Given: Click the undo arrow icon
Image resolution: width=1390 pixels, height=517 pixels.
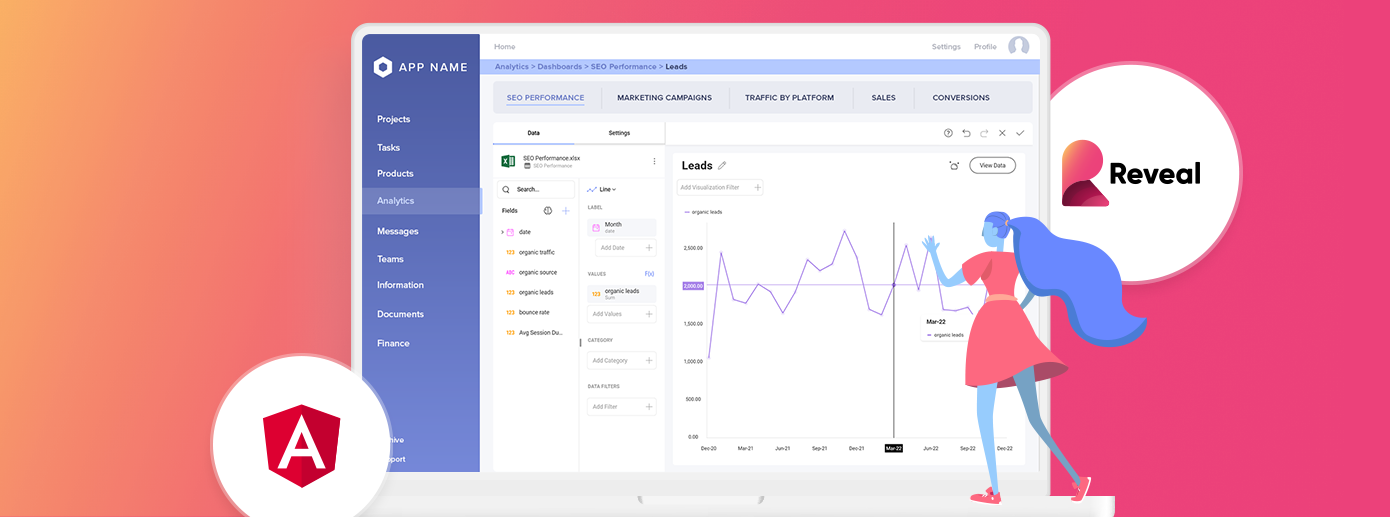Looking at the screenshot, I should click(966, 133).
